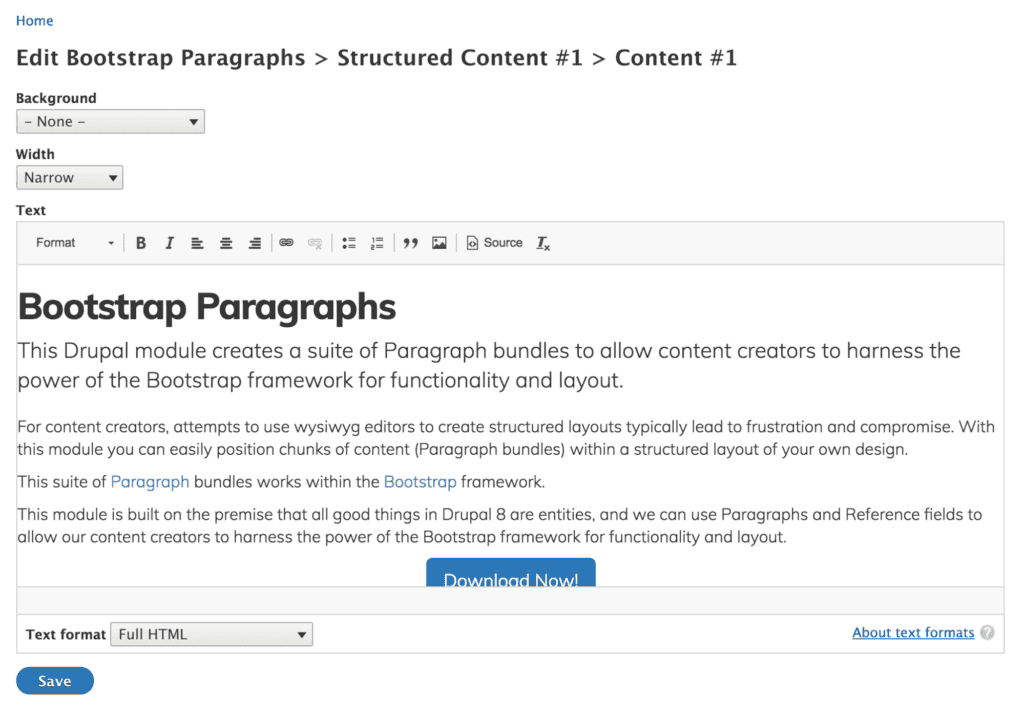Open the Text format dropdown
This screenshot has height=716, width=1024.
pos(212,634)
